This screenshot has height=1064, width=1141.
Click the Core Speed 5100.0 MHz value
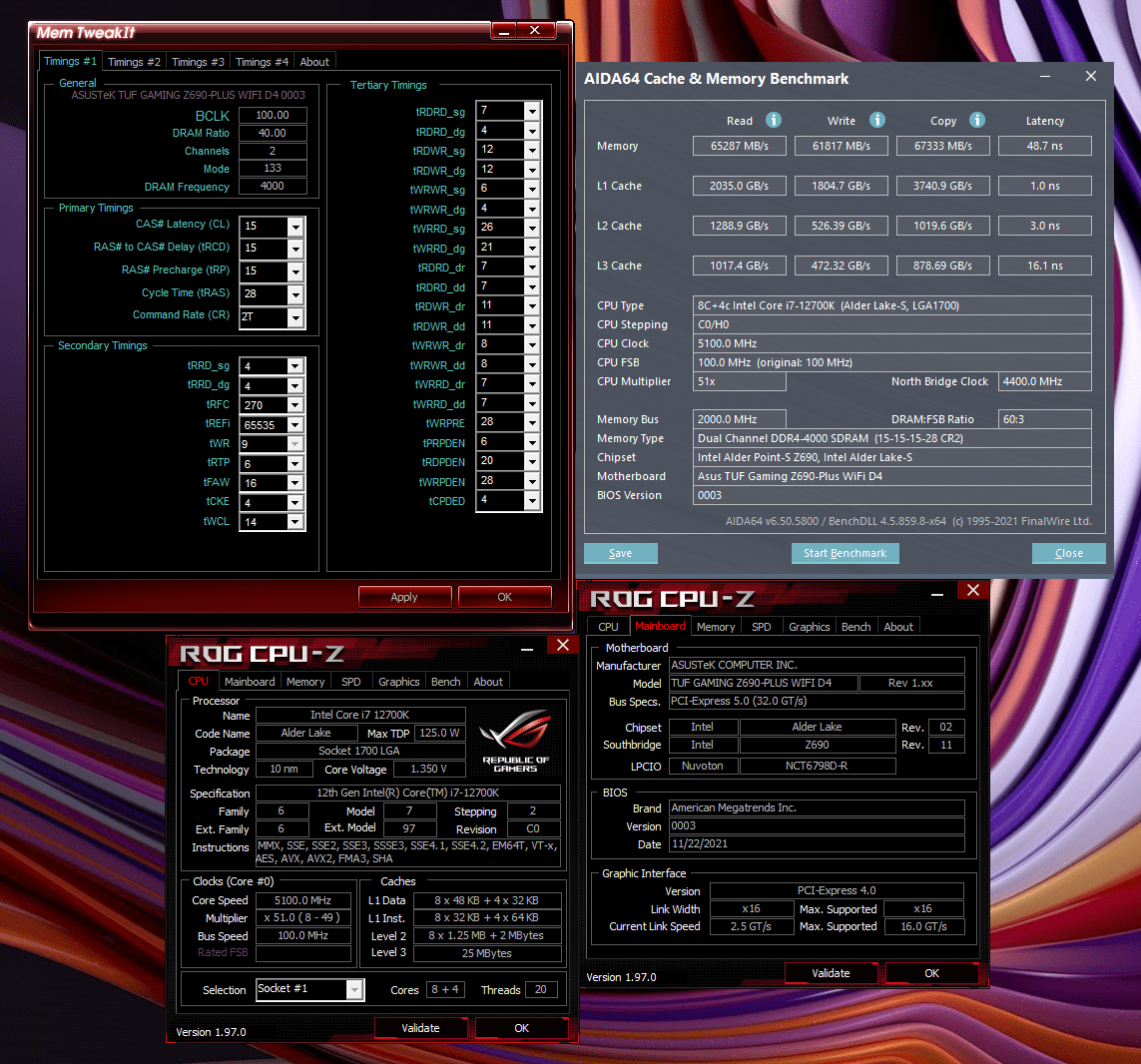click(x=302, y=900)
